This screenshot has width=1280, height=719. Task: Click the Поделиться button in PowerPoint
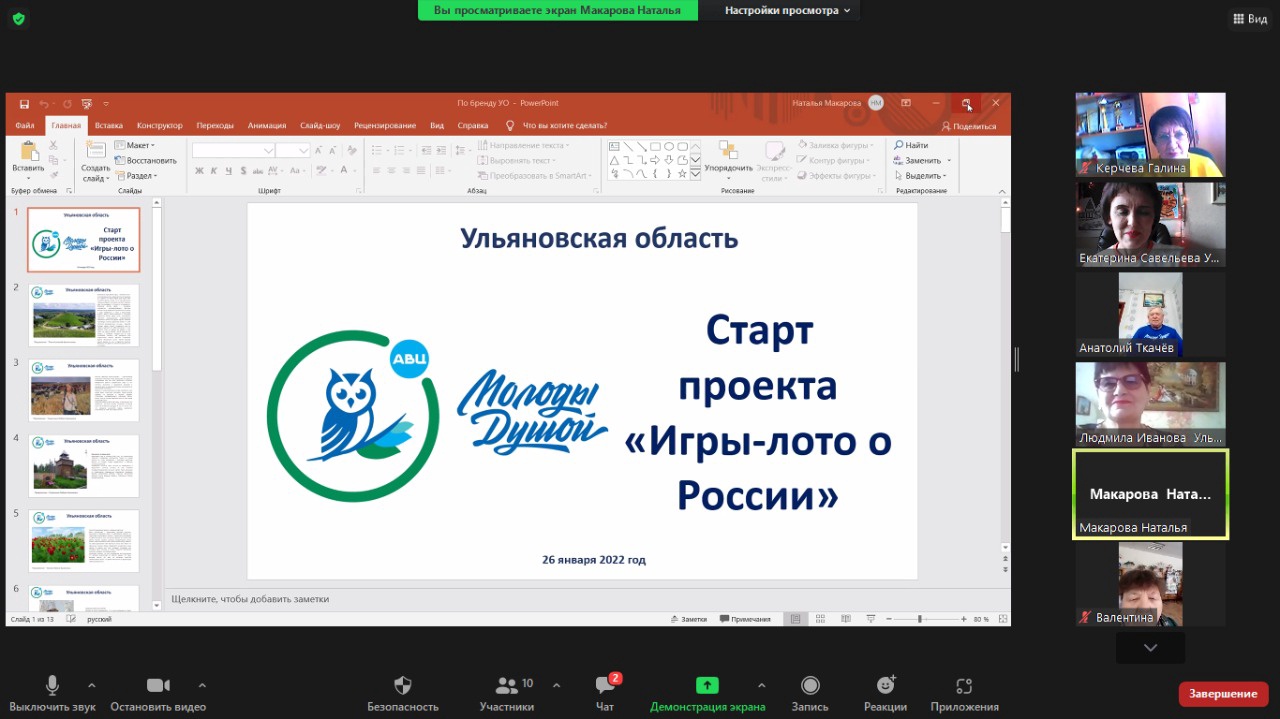click(x=969, y=126)
